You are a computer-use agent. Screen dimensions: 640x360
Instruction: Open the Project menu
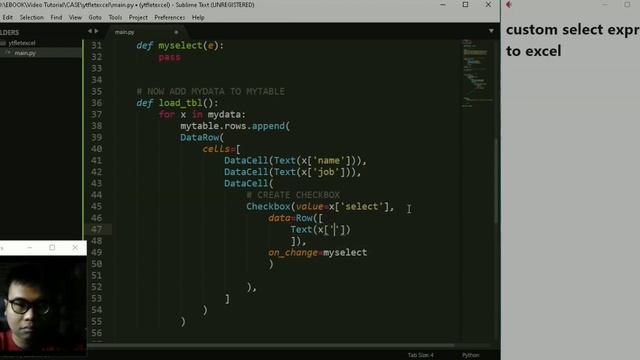click(x=138, y=18)
